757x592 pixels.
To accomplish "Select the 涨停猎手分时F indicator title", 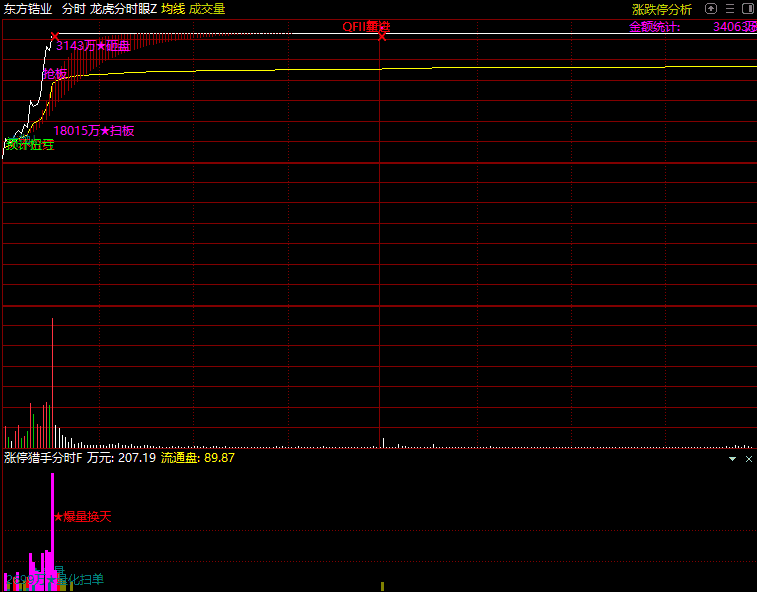I will coord(42,458).
